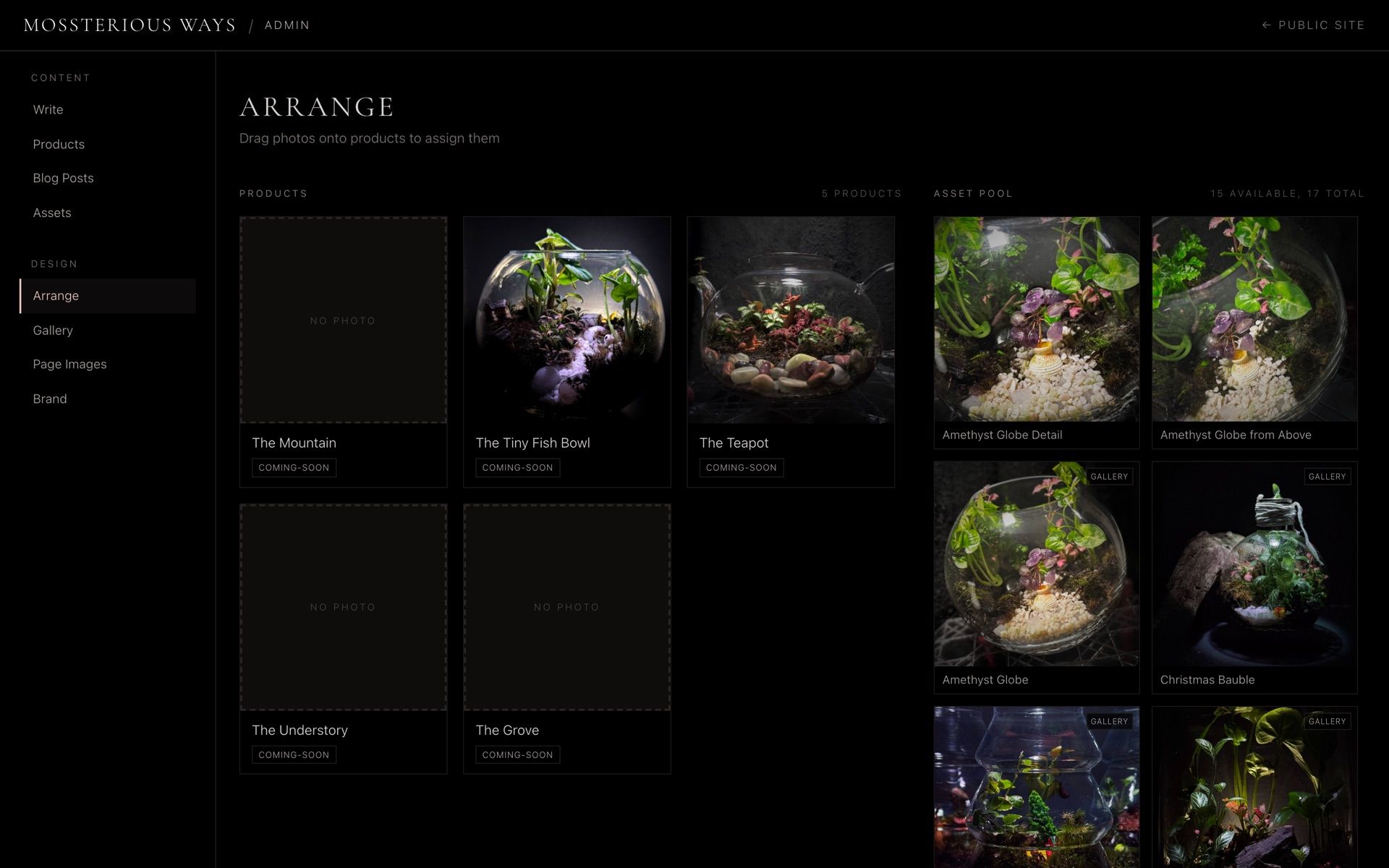
Task: Open Page Images in the sidebar
Action: pos(69,365)
